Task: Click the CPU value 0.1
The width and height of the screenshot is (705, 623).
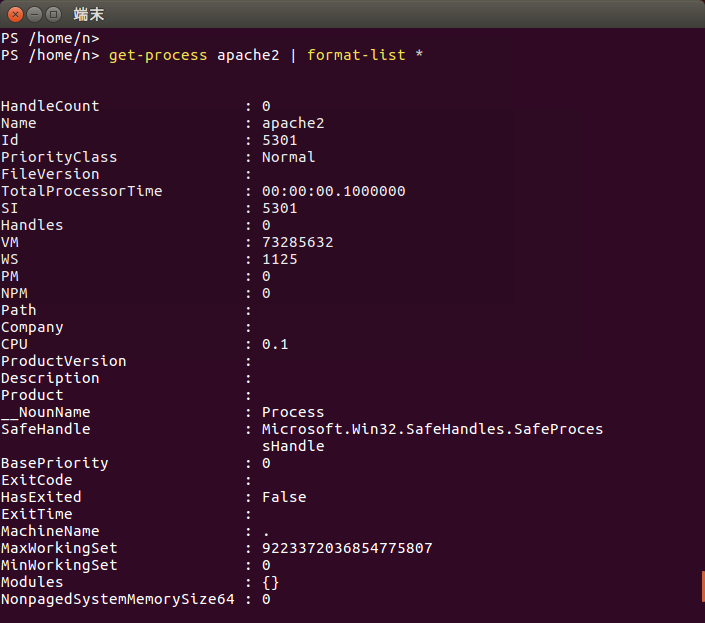Action: (x=275, y=344)
